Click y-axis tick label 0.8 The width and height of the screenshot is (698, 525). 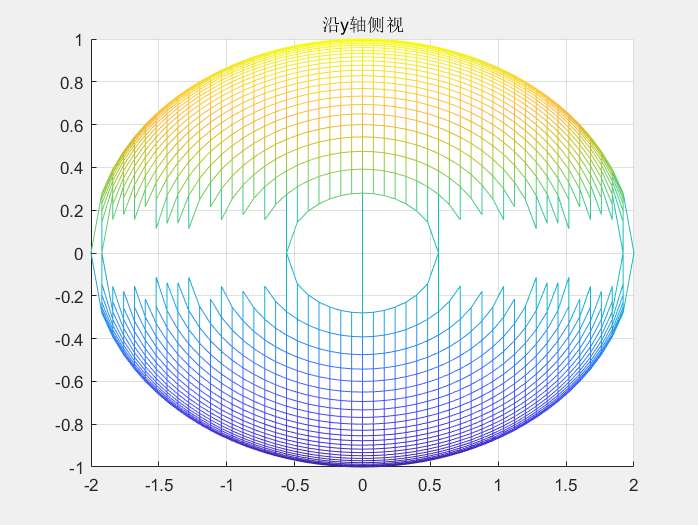72,82
